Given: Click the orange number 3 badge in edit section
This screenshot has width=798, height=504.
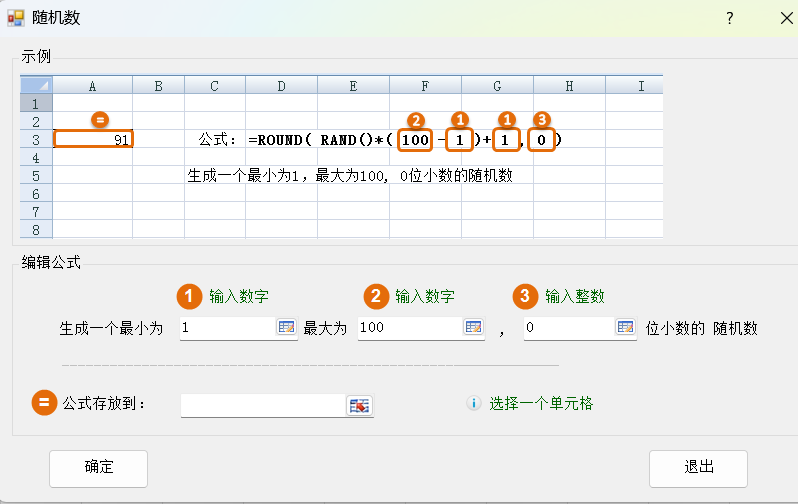Looking at the screenshot, I should tap(526, 296).
